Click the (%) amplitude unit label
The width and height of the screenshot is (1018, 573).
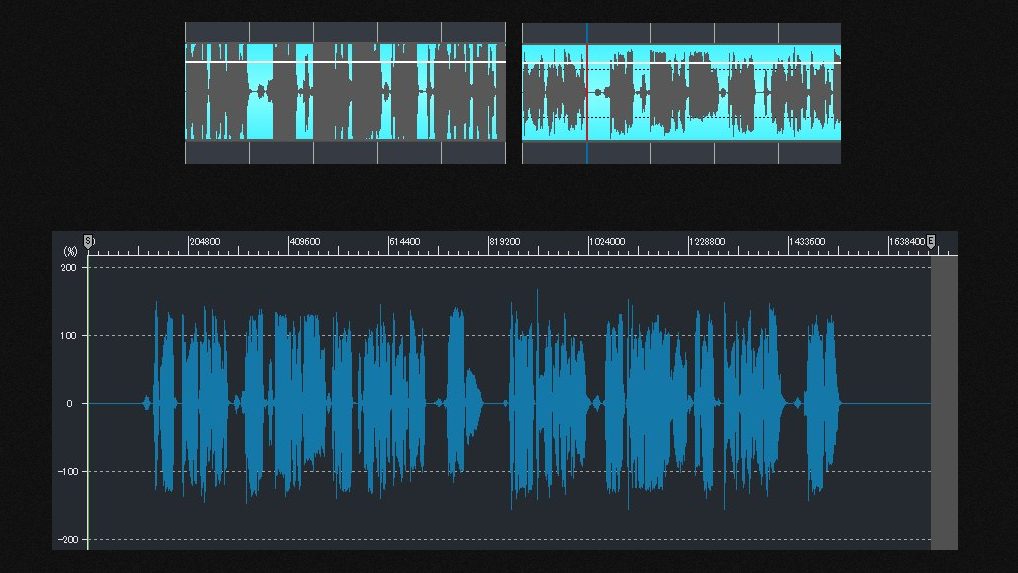pyautogui.click(x=70, y=252)
